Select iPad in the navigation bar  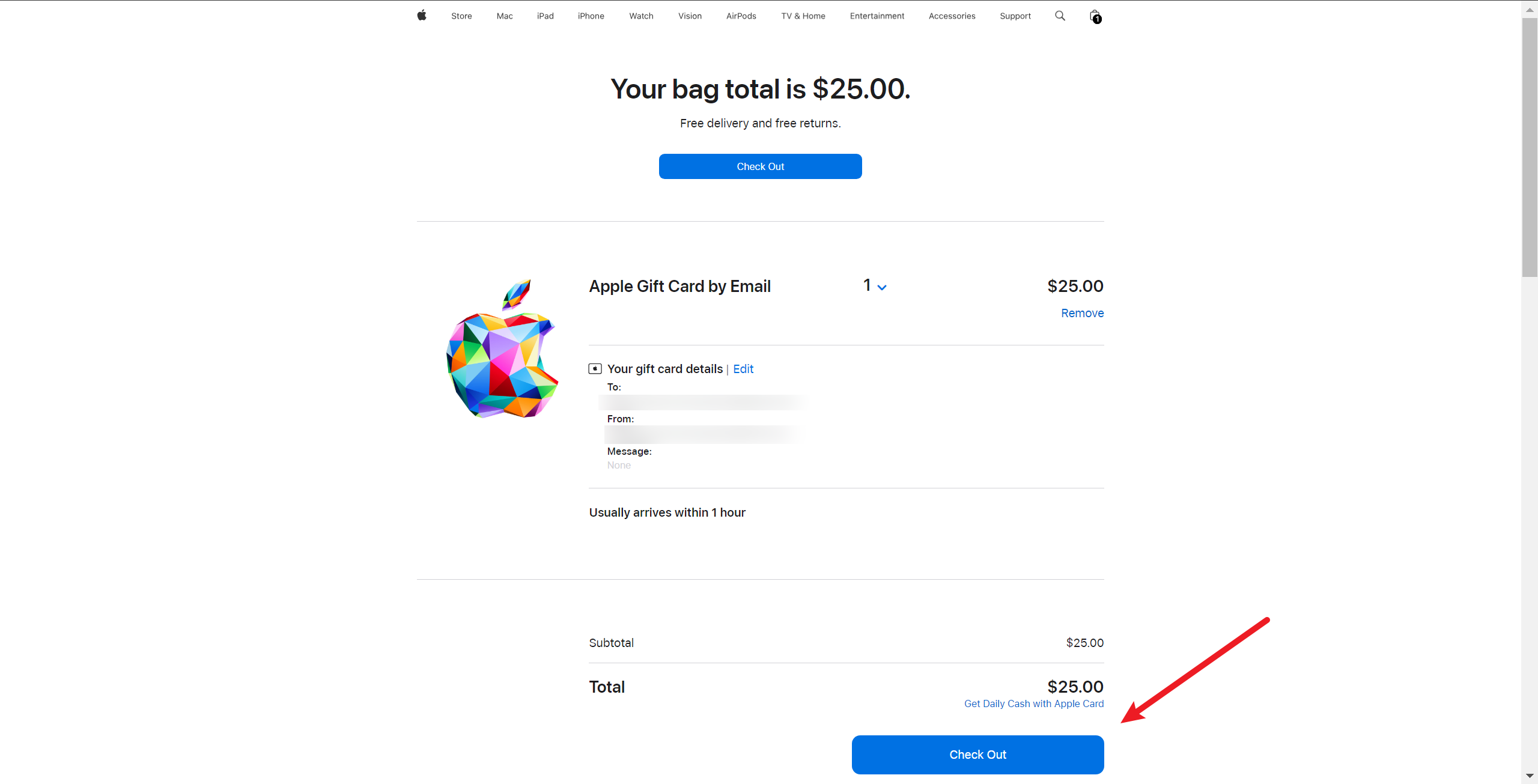click(546, 16)
